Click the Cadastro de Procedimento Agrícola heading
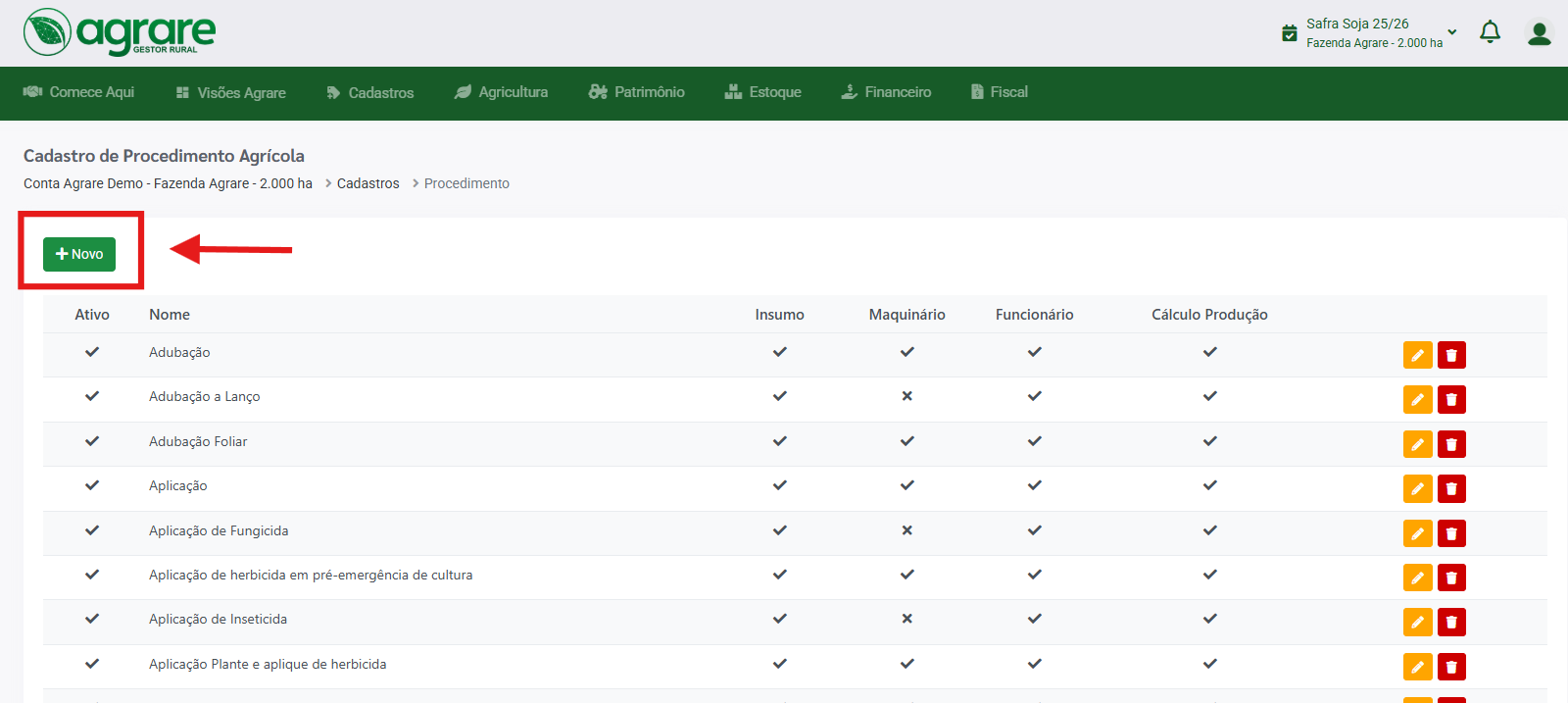 click(x=164, y=156)
